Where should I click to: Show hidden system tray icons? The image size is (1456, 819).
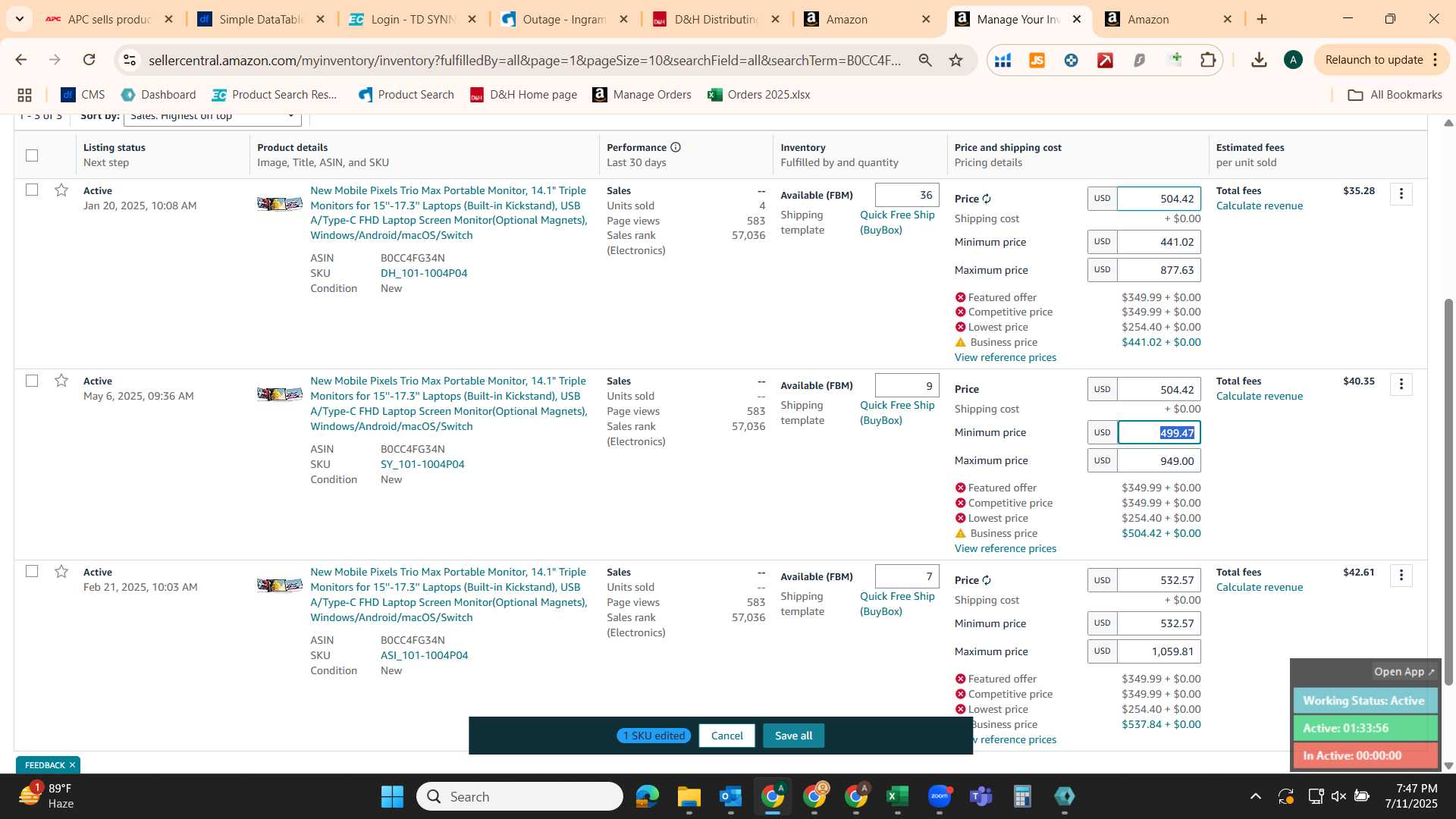[x=1255, y=796]
